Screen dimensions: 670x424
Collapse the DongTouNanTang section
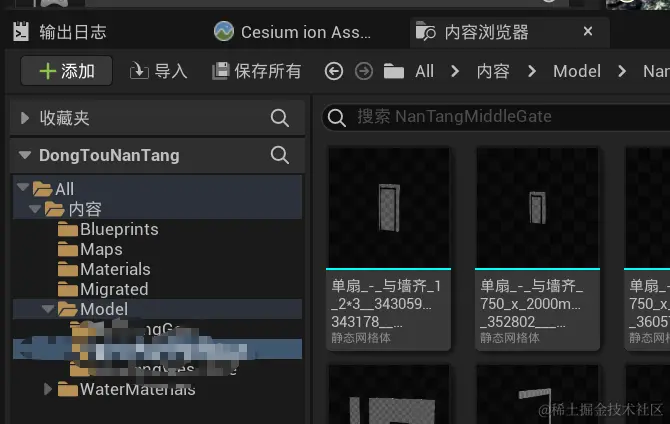click(x=25, y=155)
